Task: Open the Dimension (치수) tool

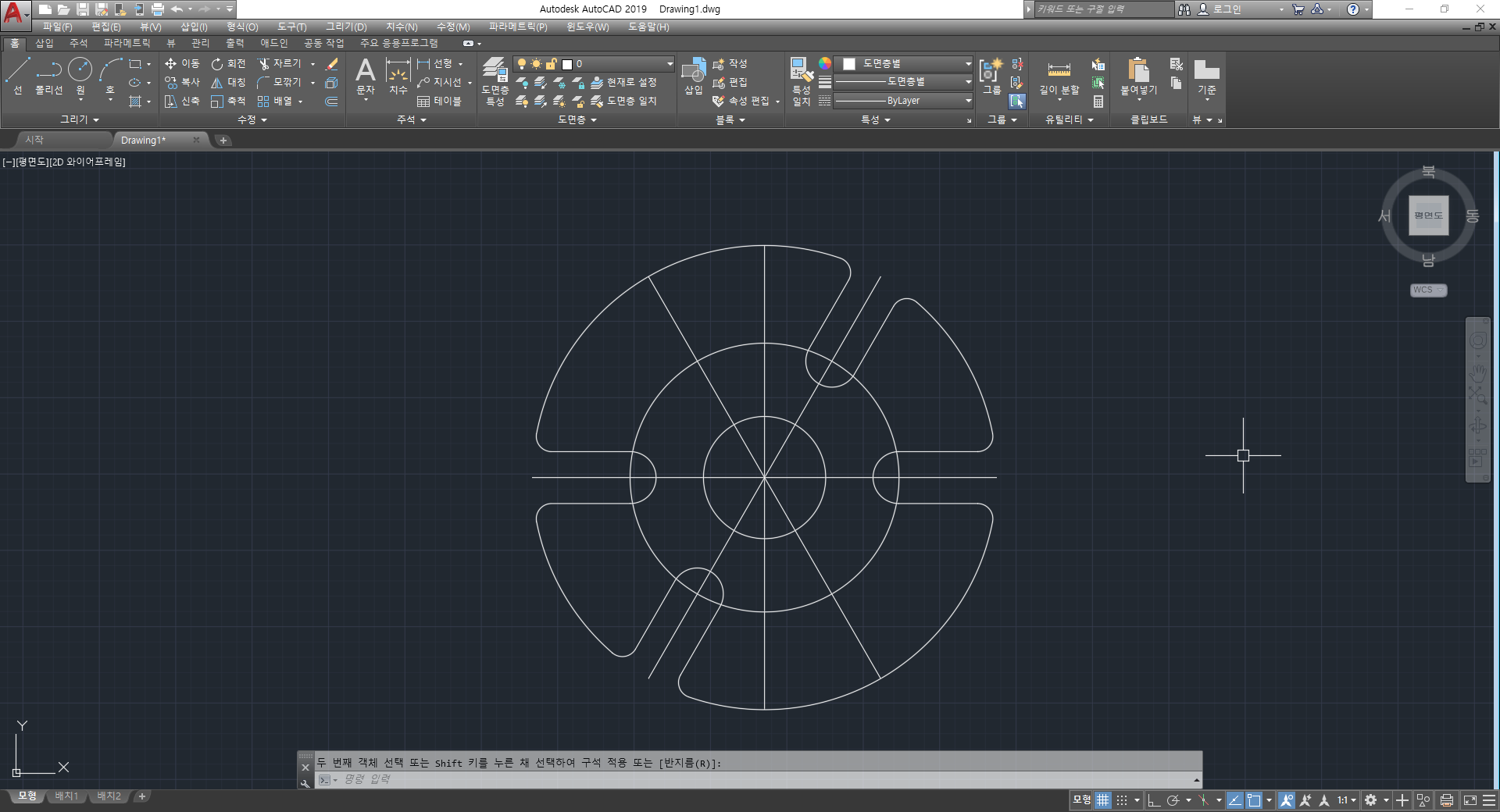Action: tap(398, 77)
